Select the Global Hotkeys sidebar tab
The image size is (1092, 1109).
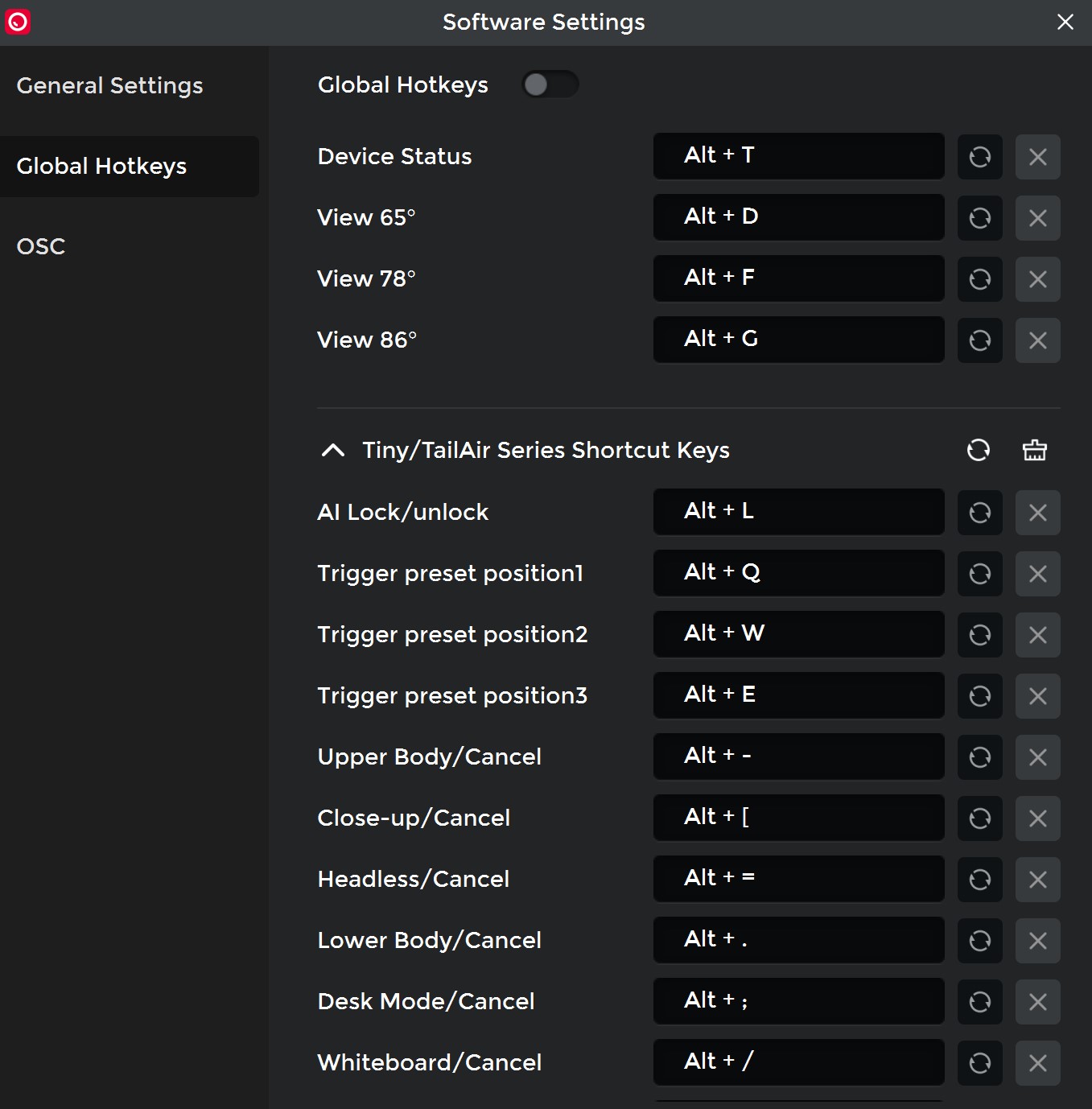[x=102, y=167]
